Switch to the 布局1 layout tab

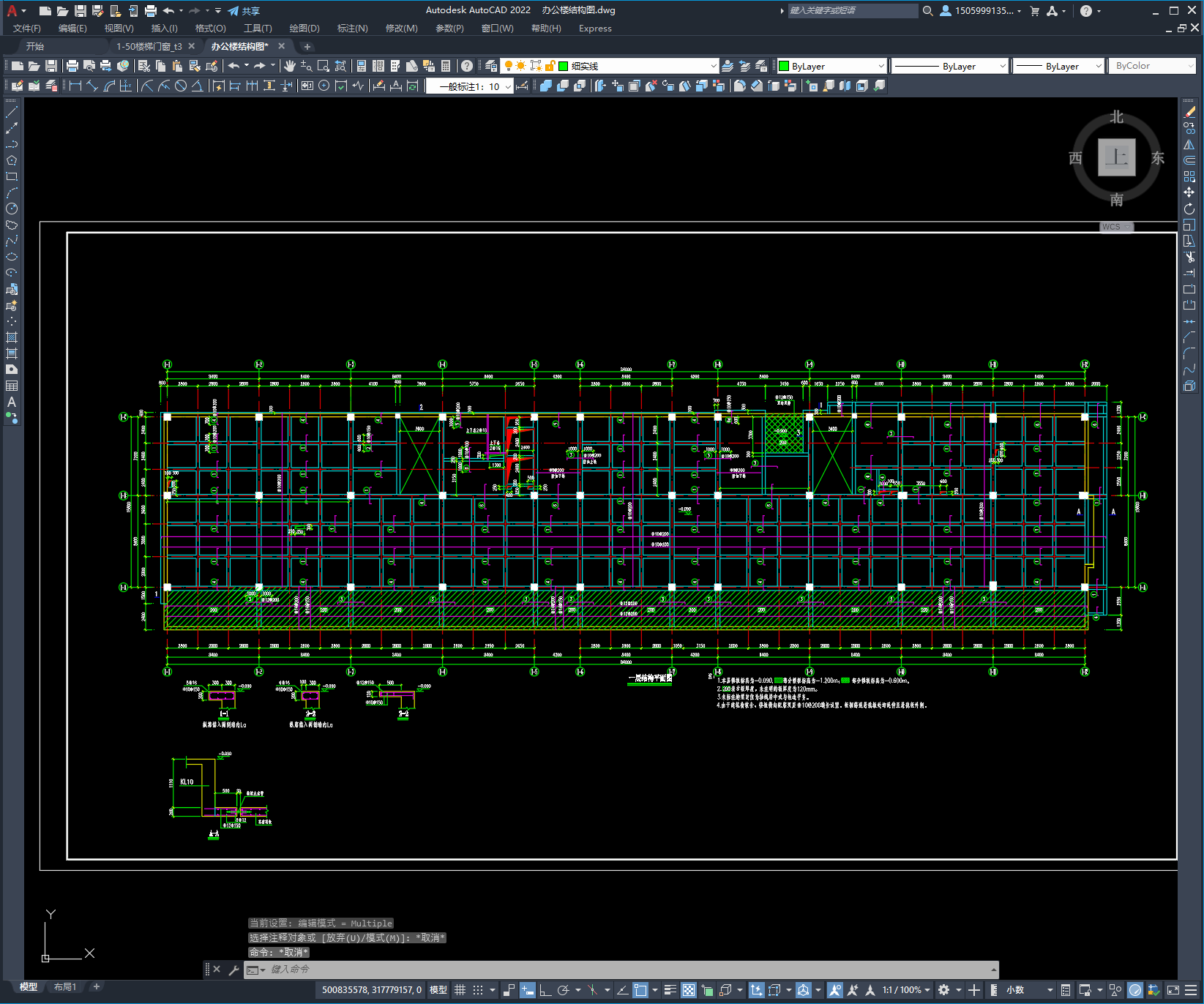click(x=65, y=986)
